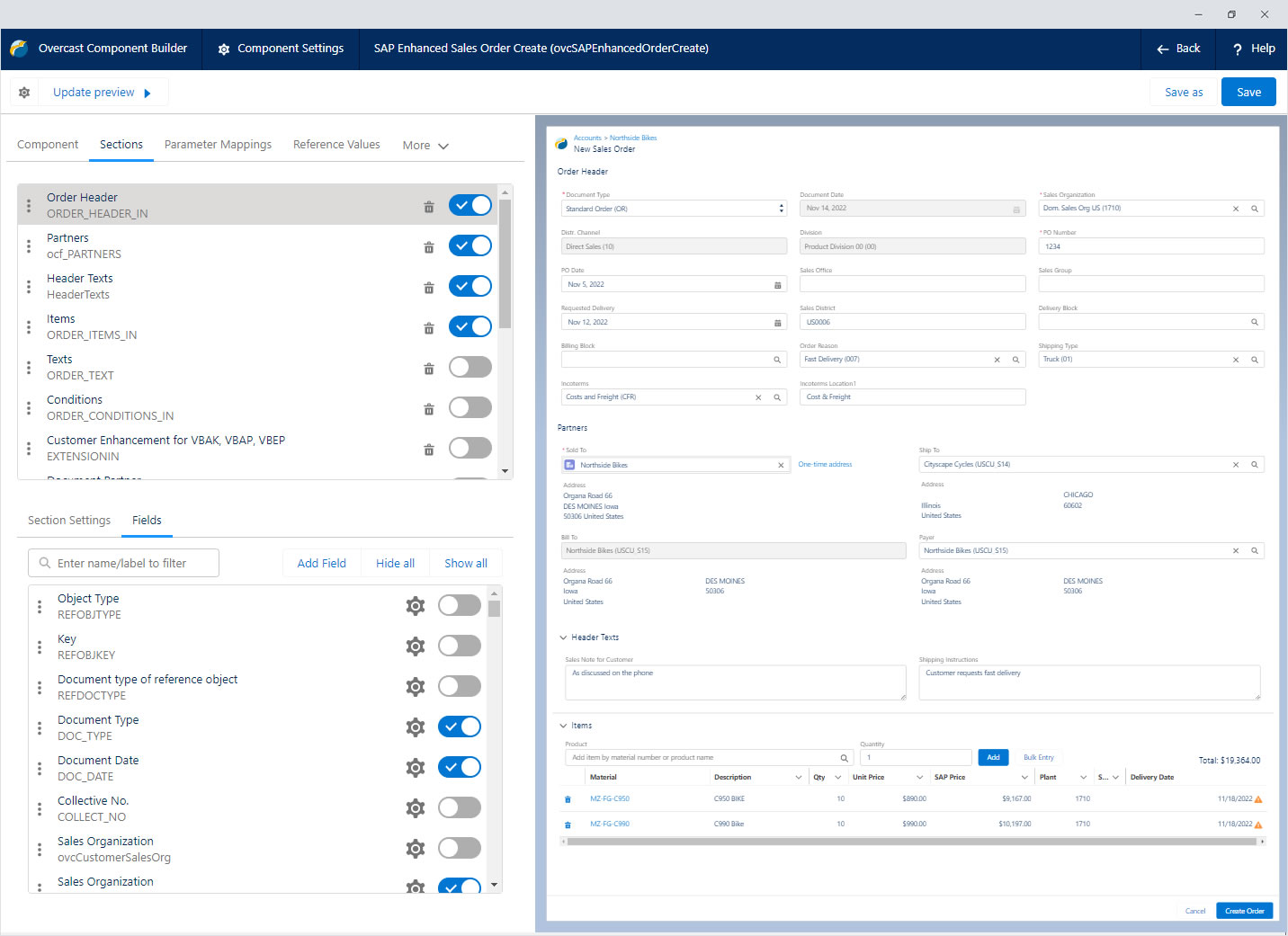This screenshot has width=1288, height=936.
Task: Click drag handle for Object Type field
Action: 40,607
